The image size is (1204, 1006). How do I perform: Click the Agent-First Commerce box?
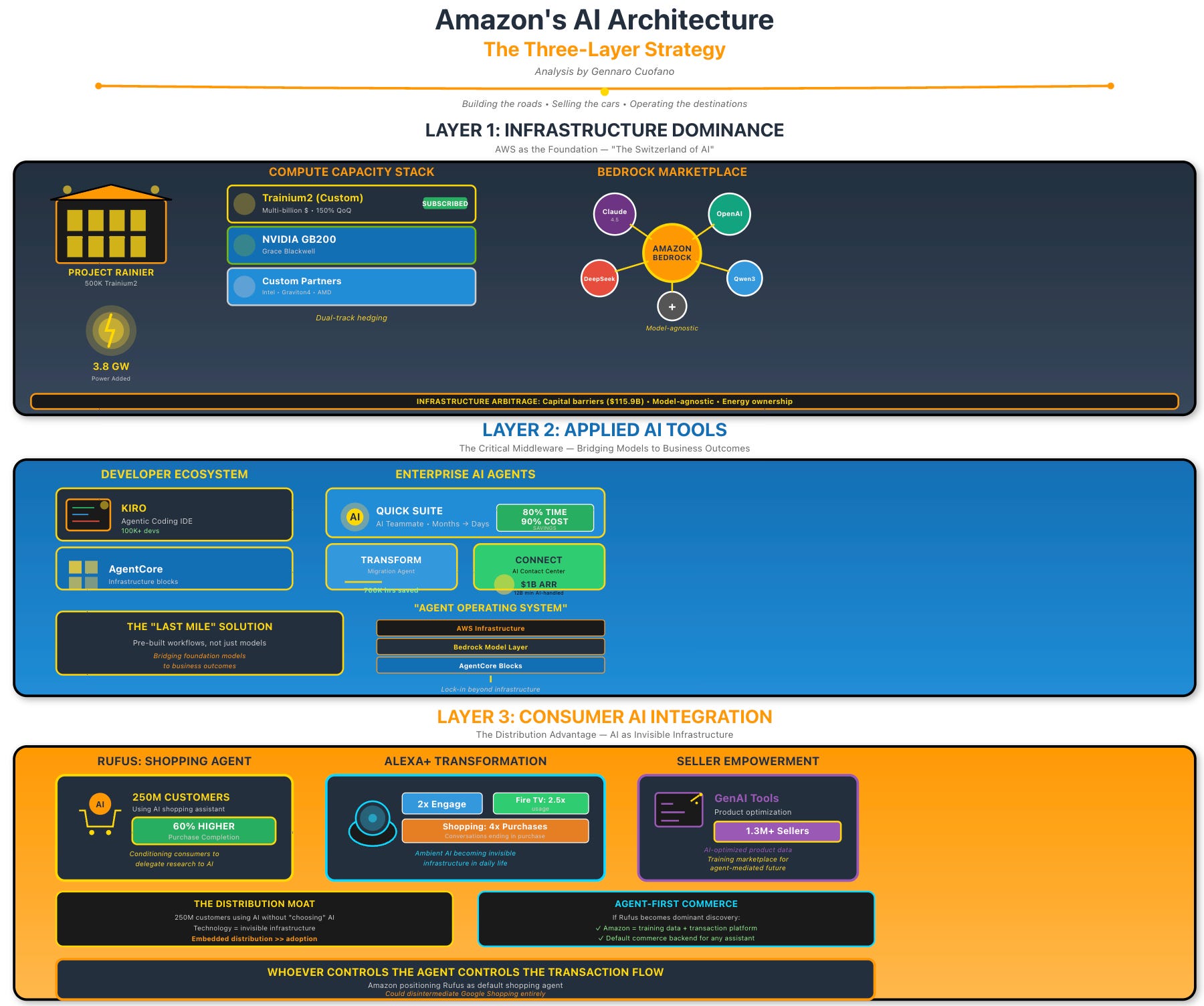coord(676,919)
